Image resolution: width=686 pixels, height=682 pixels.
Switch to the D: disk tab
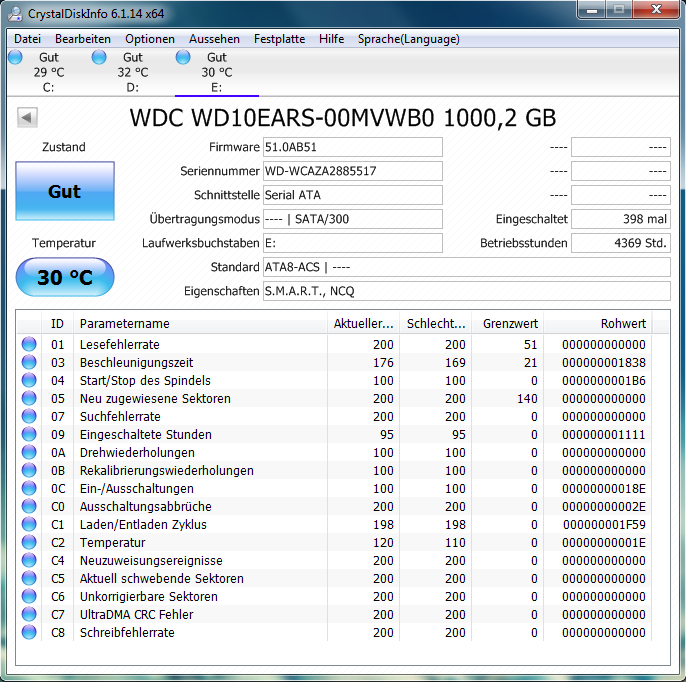[x=133, y=72]
